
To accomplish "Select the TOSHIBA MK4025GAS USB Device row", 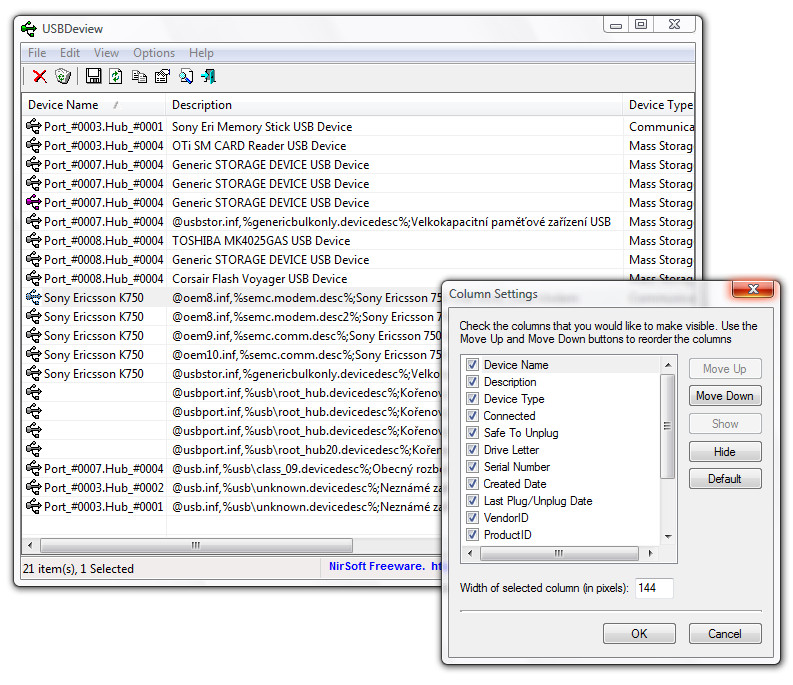I will pyautogui.click(x=358, y=240).
